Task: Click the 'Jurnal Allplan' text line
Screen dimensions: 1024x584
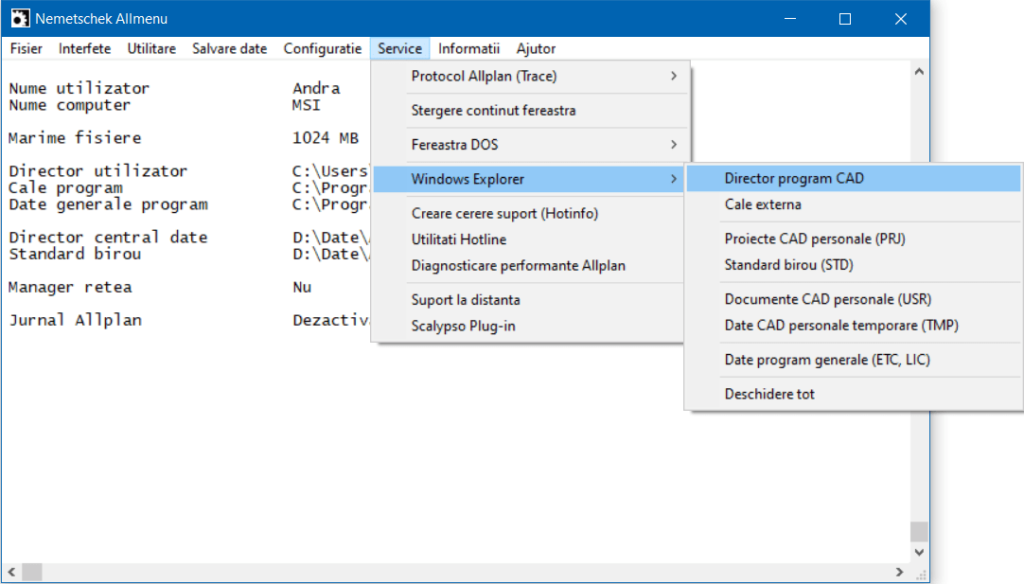Action: [74, 320]
